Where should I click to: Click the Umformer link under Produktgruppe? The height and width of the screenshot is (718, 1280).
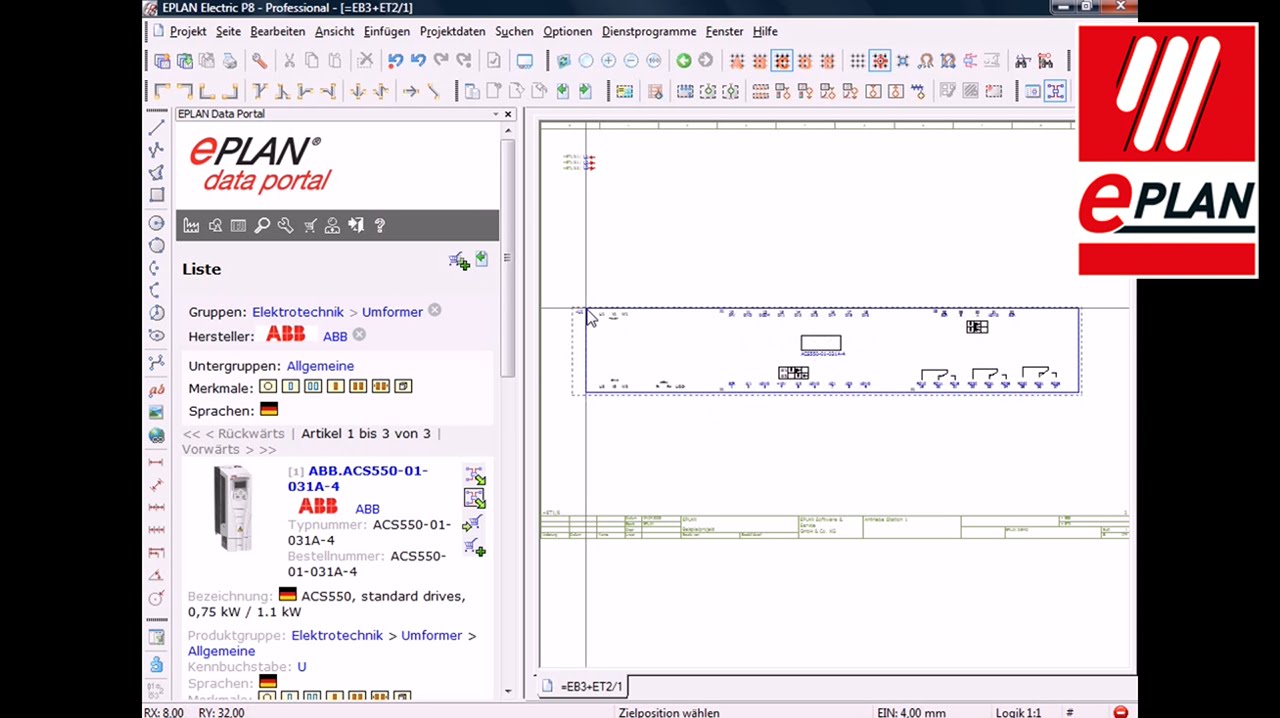click(x=431, y=636)
